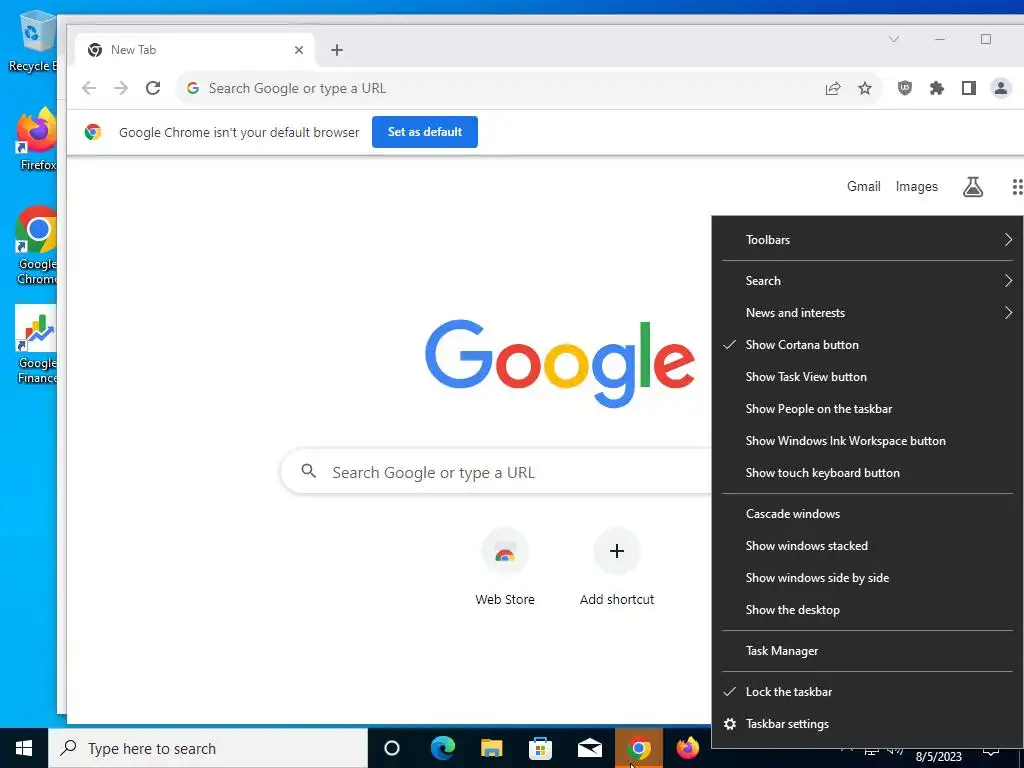Choose Show windows stacked

click(x=867, y=546)
